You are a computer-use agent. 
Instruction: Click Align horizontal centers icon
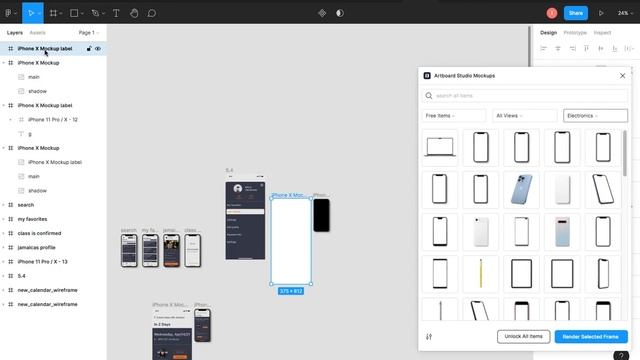tap(558, 49)
